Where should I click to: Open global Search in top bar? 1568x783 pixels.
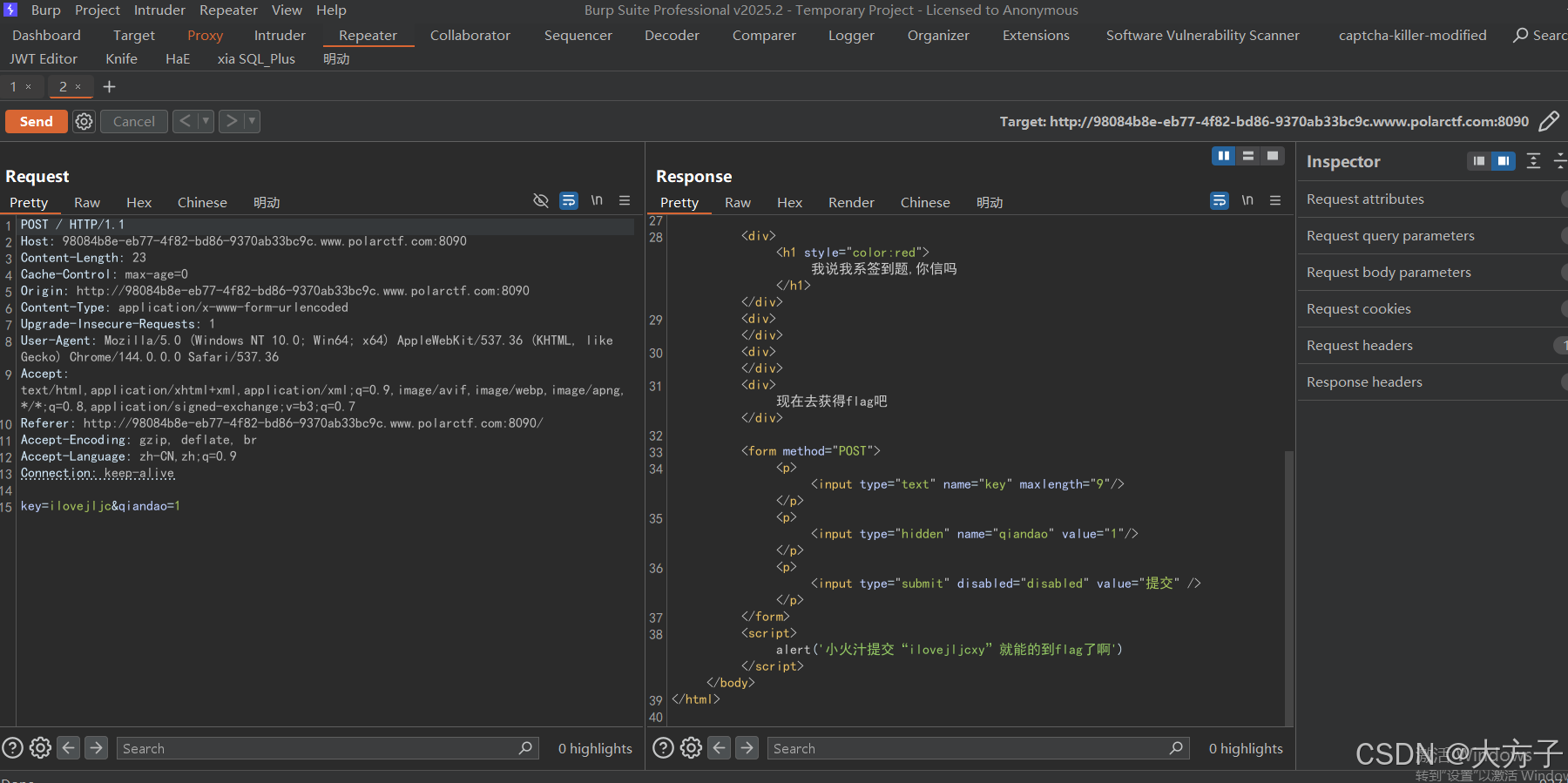click(x=1539, y=36)
